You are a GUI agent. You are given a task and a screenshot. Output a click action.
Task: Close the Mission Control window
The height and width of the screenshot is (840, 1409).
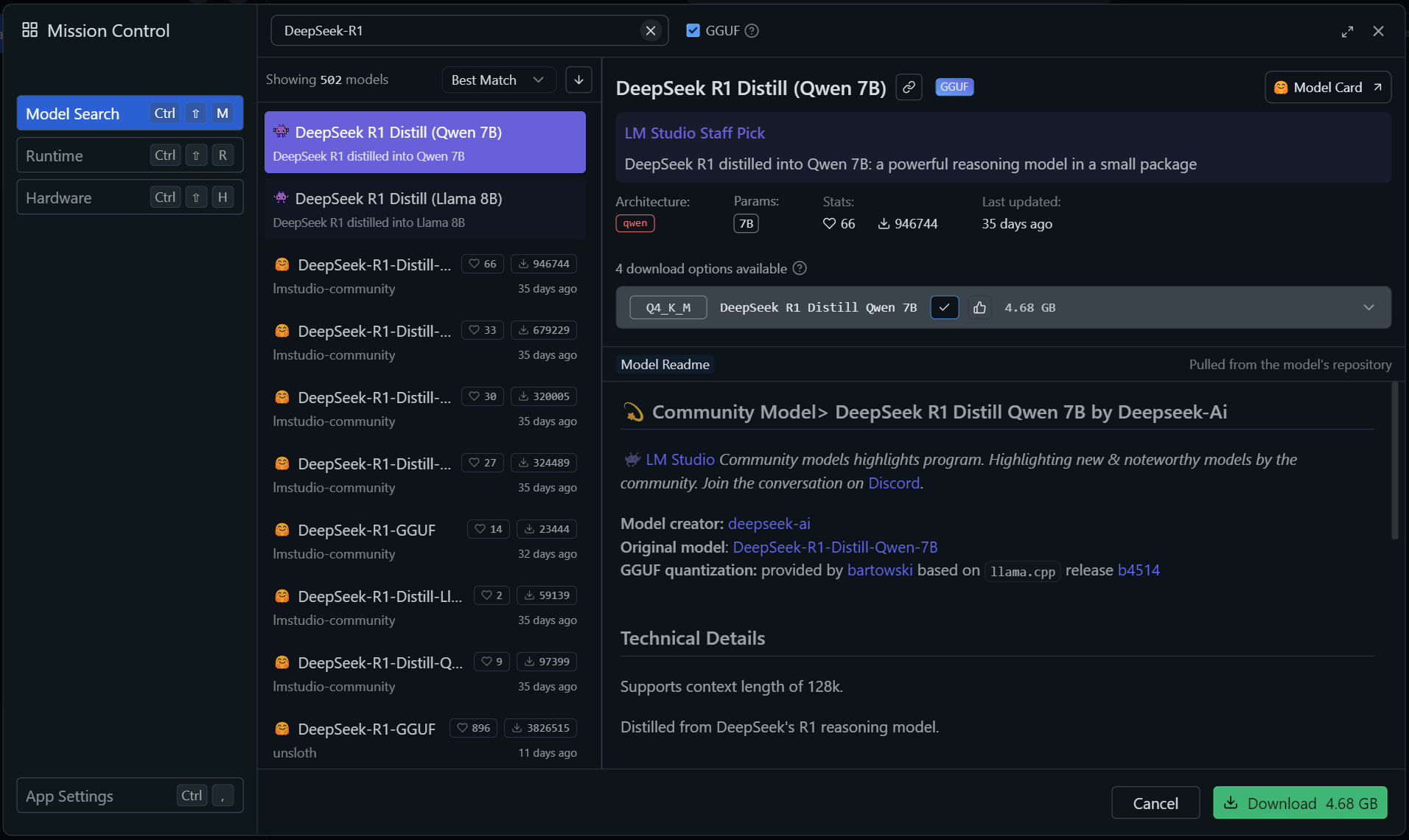point(1378,31)
